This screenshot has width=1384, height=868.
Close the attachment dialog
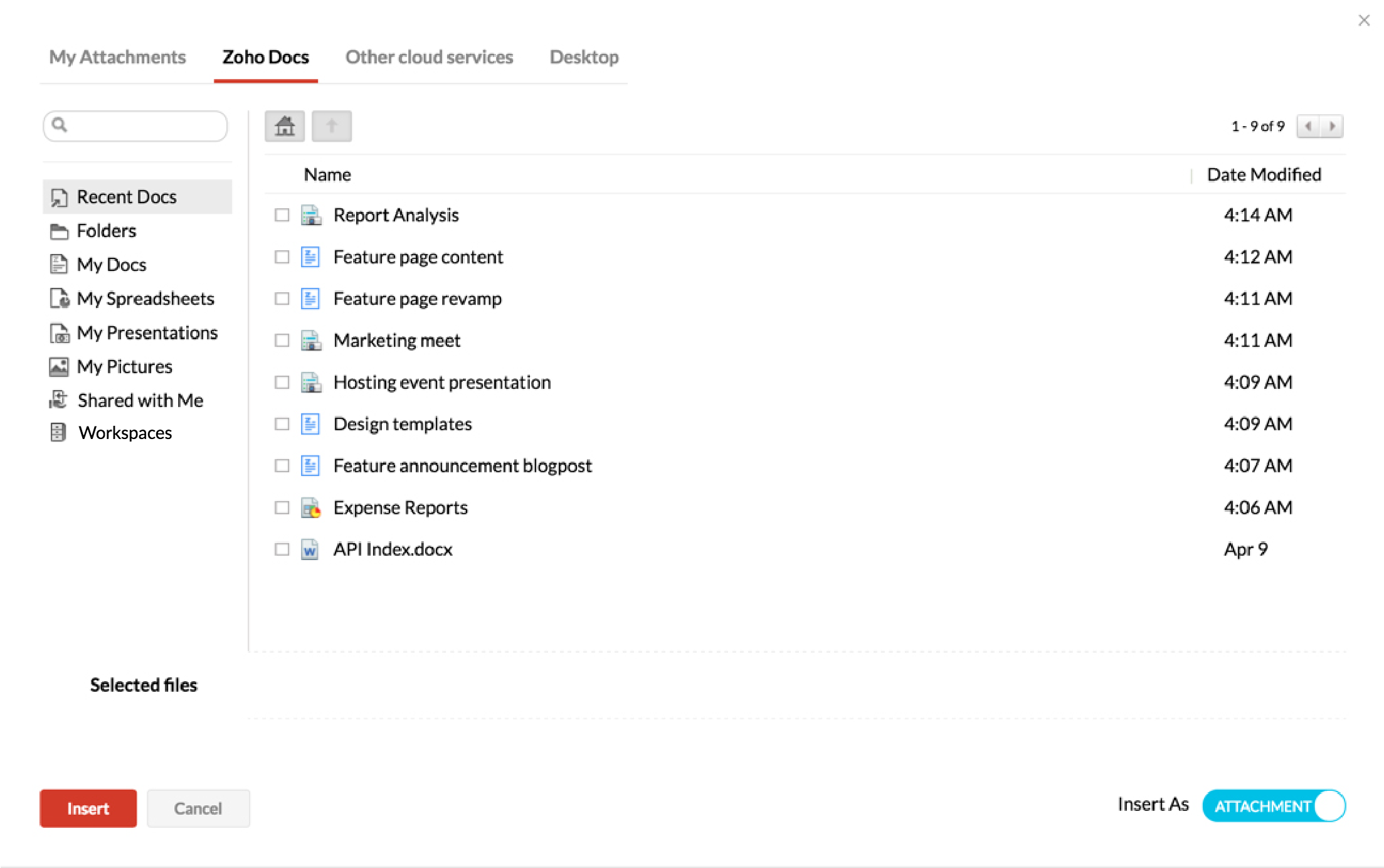pos(1364,21)
